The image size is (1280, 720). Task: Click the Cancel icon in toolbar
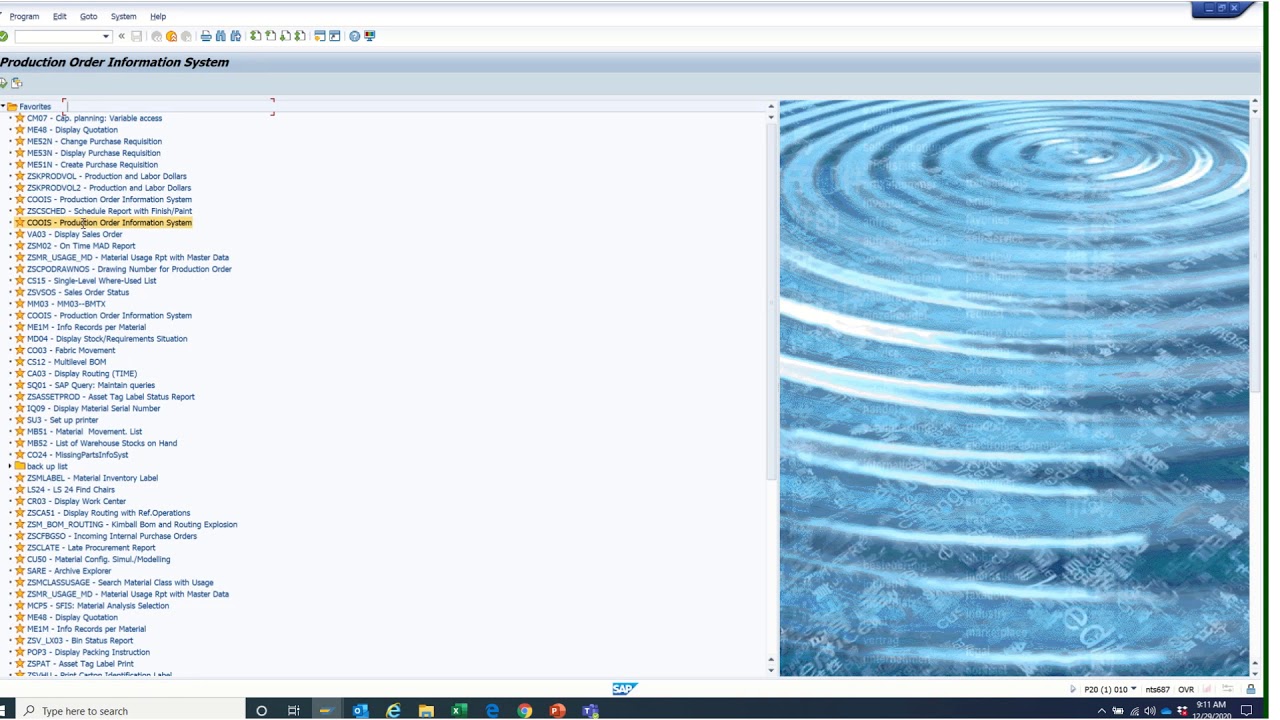coord(186,36)
